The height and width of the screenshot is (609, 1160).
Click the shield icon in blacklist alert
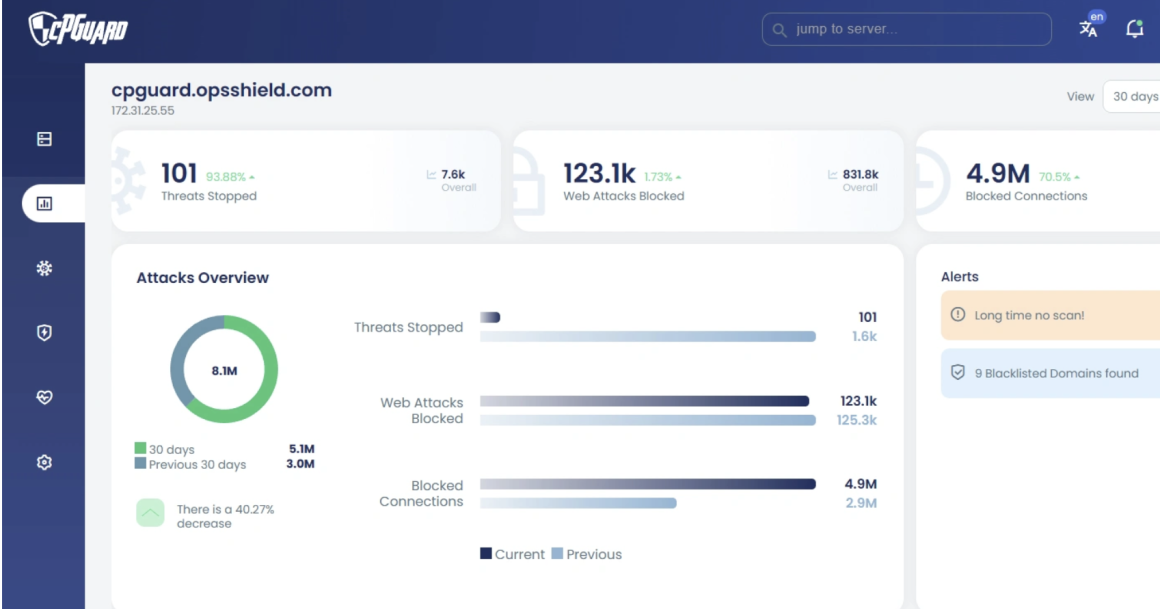[x=957, y=372]
